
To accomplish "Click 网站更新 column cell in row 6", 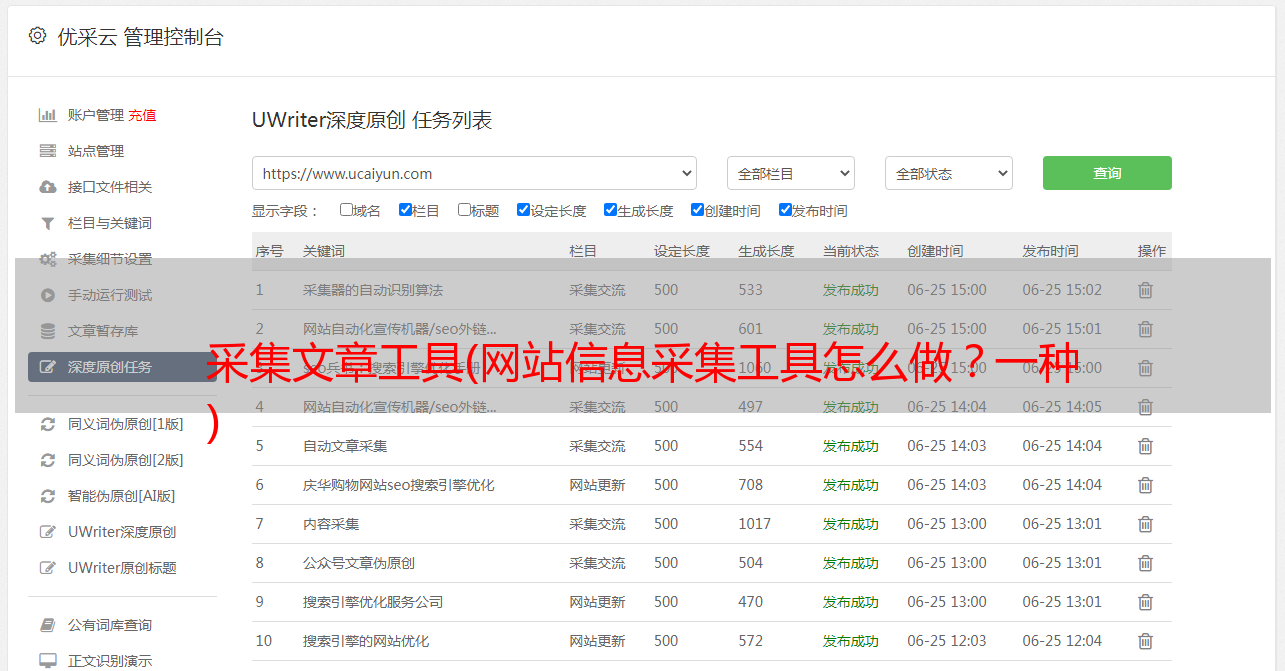I will (x=598, y=485).
